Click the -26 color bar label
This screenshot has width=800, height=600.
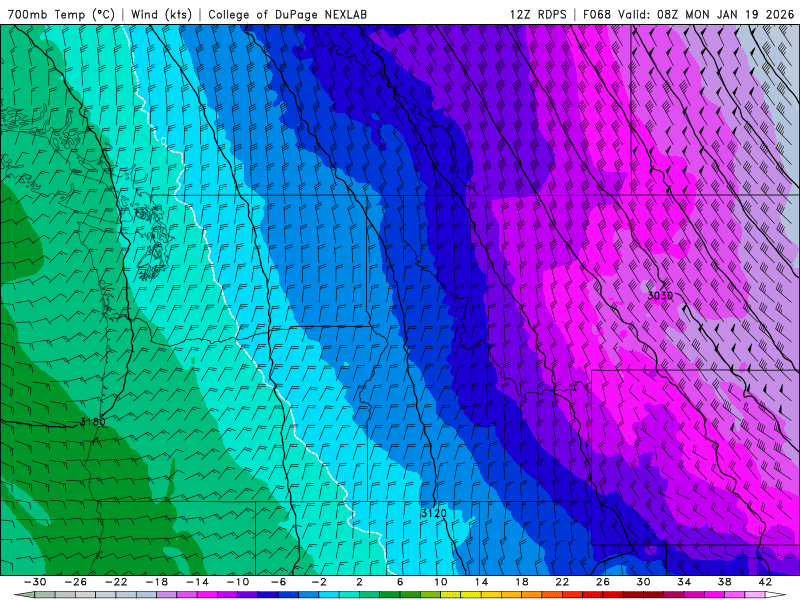[x=76, y=582]
